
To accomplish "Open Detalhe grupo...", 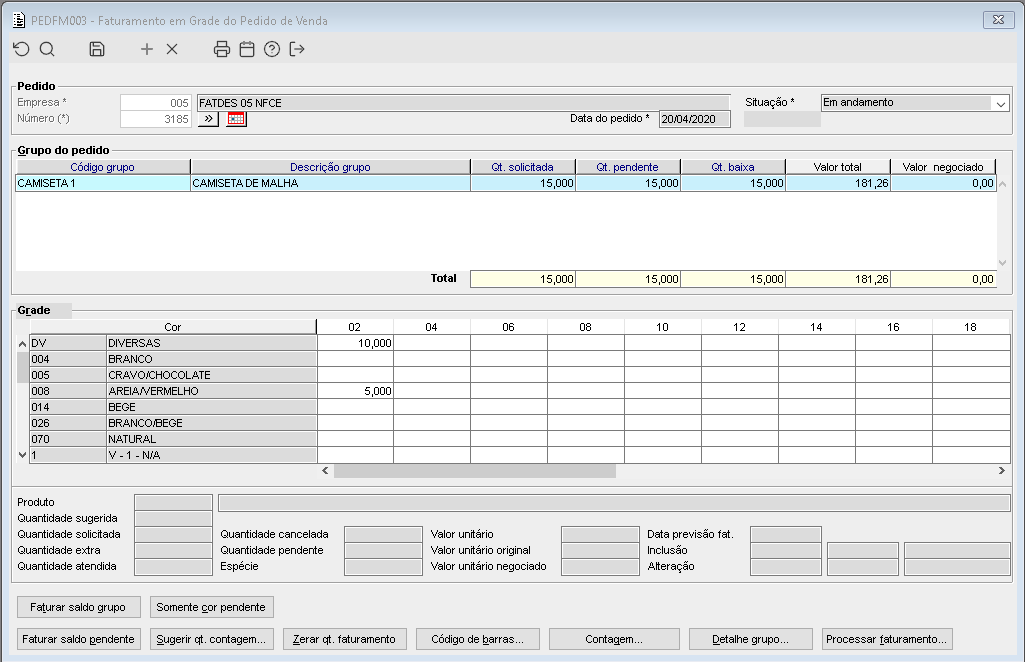I will (x=750, y=639).
